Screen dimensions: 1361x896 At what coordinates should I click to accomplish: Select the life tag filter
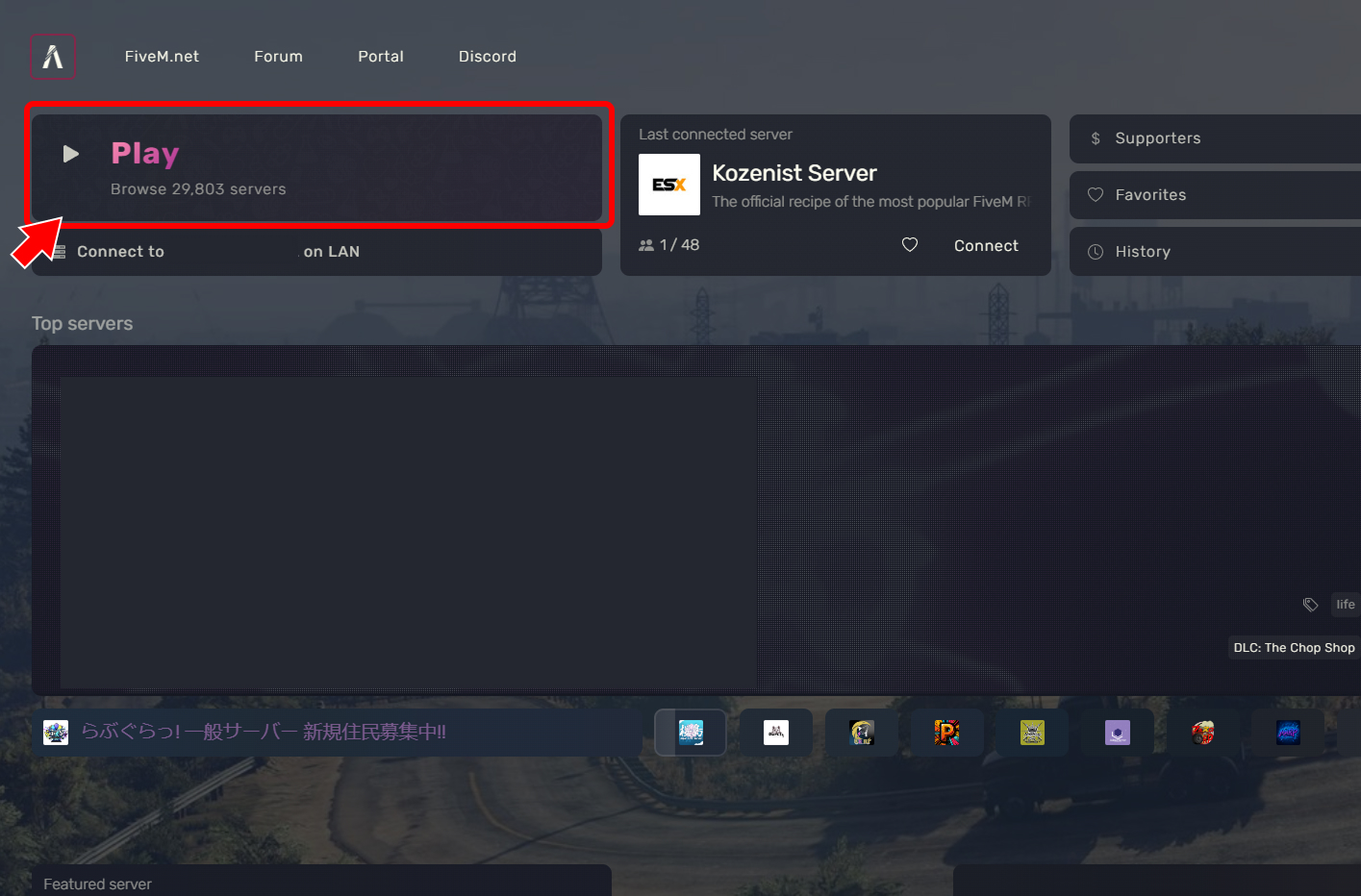tap(1345, 604)
